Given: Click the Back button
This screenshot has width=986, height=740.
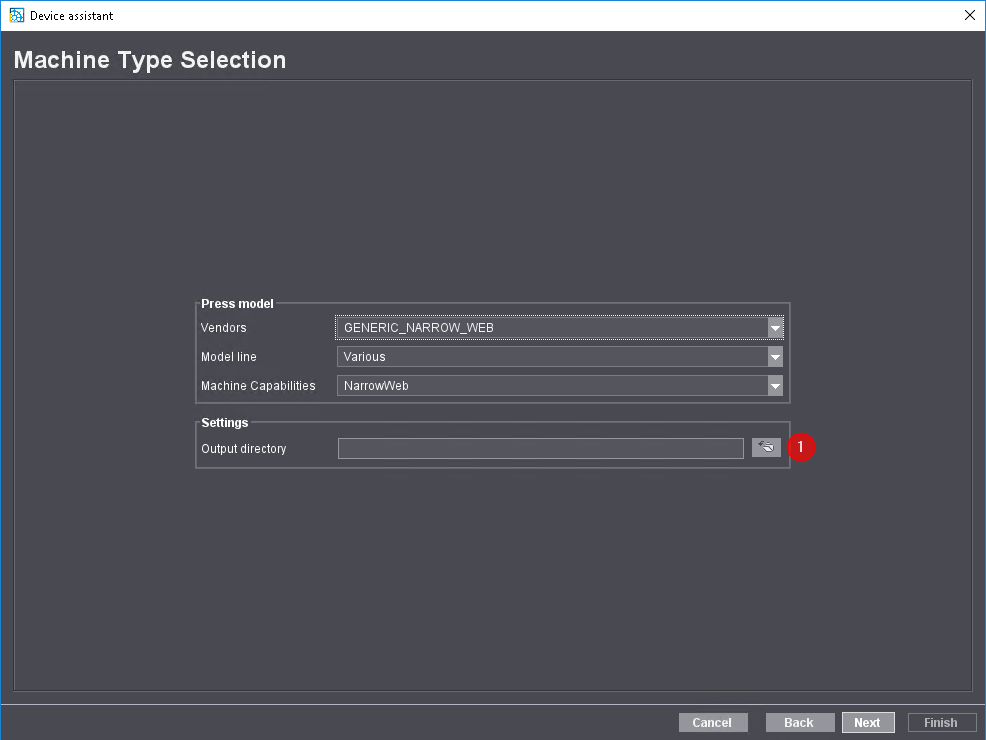Looking at the screenshot, I should pyautogui.click(x=799, y=722).
